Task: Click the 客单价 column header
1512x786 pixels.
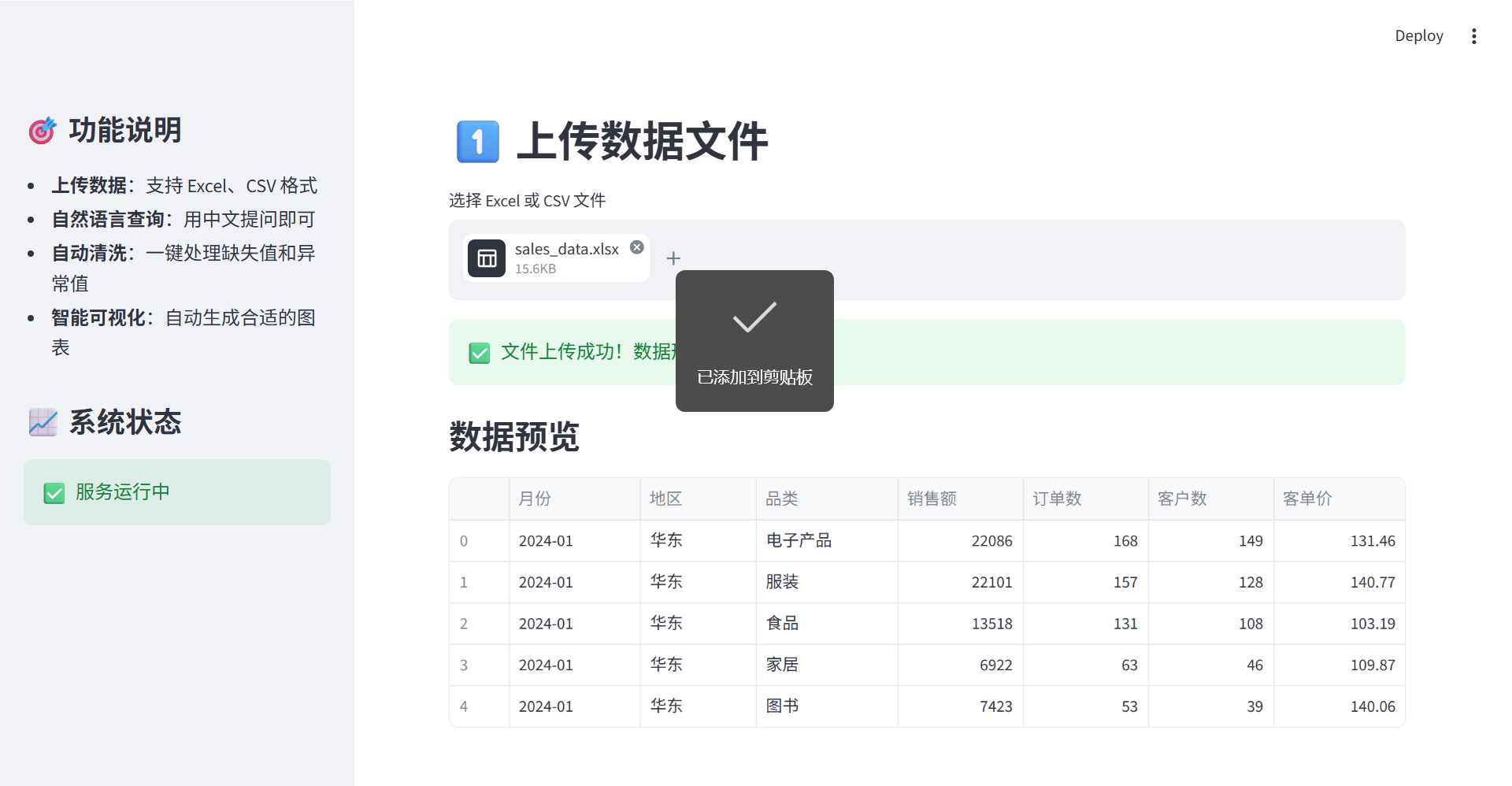Action: pyautogui.click(x=1339, y=499)
